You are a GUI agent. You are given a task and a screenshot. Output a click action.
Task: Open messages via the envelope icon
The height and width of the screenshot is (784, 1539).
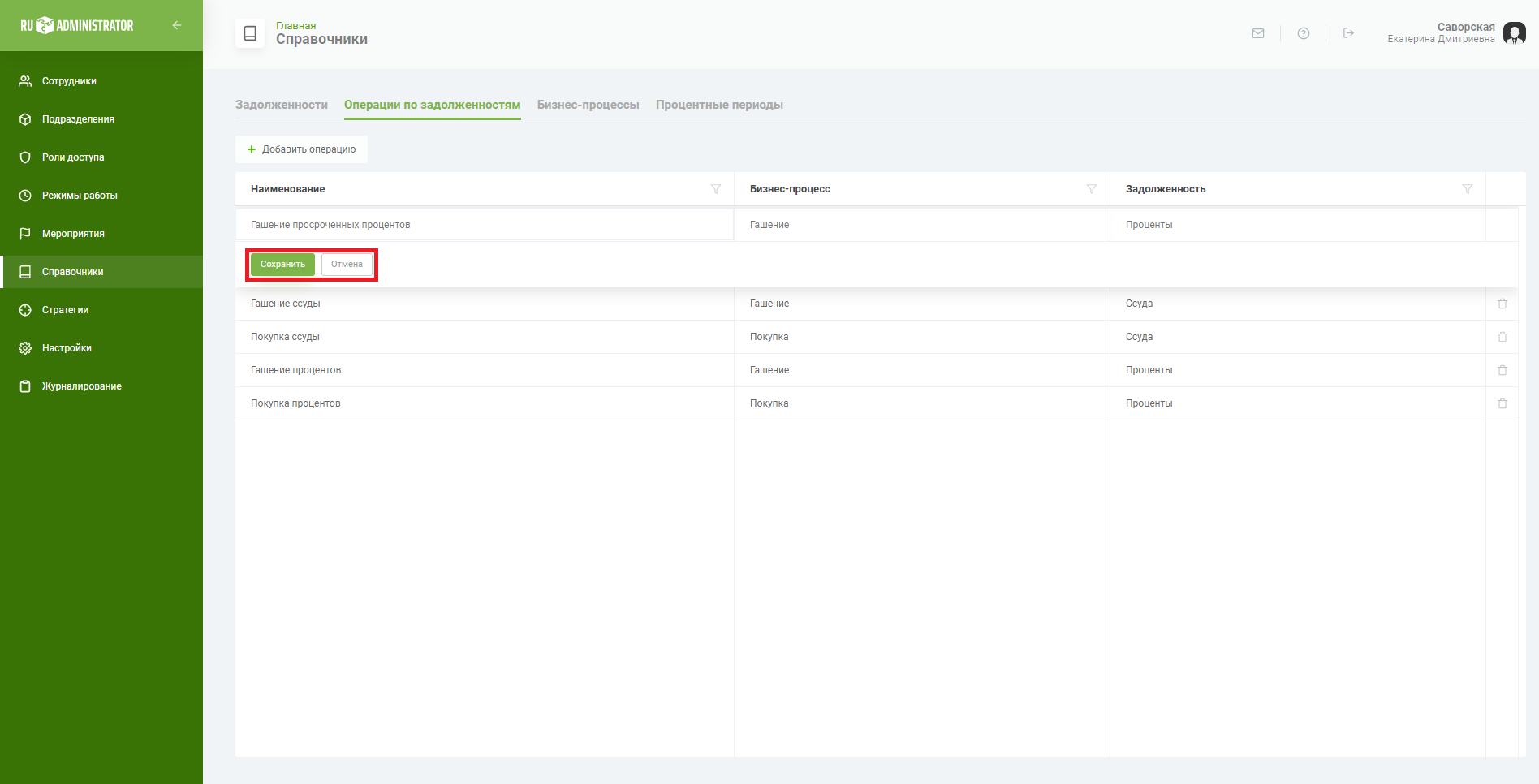[1258, 33]
